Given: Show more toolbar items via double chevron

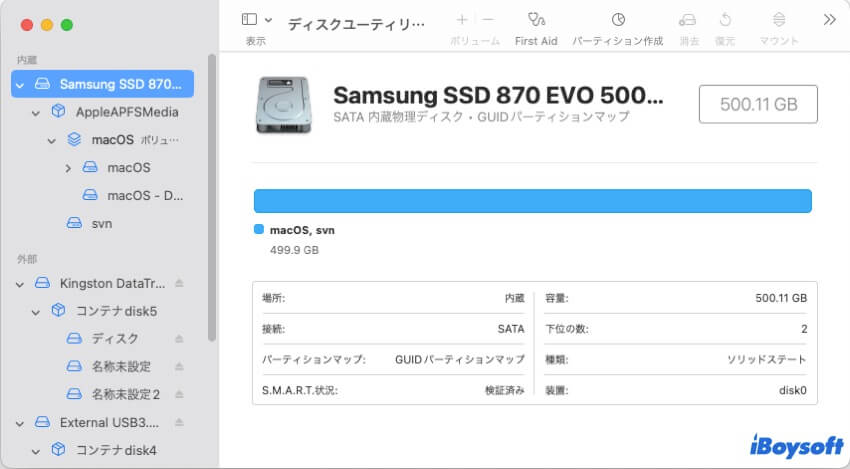Looking at the screenshot, I should tap(829, 20).
